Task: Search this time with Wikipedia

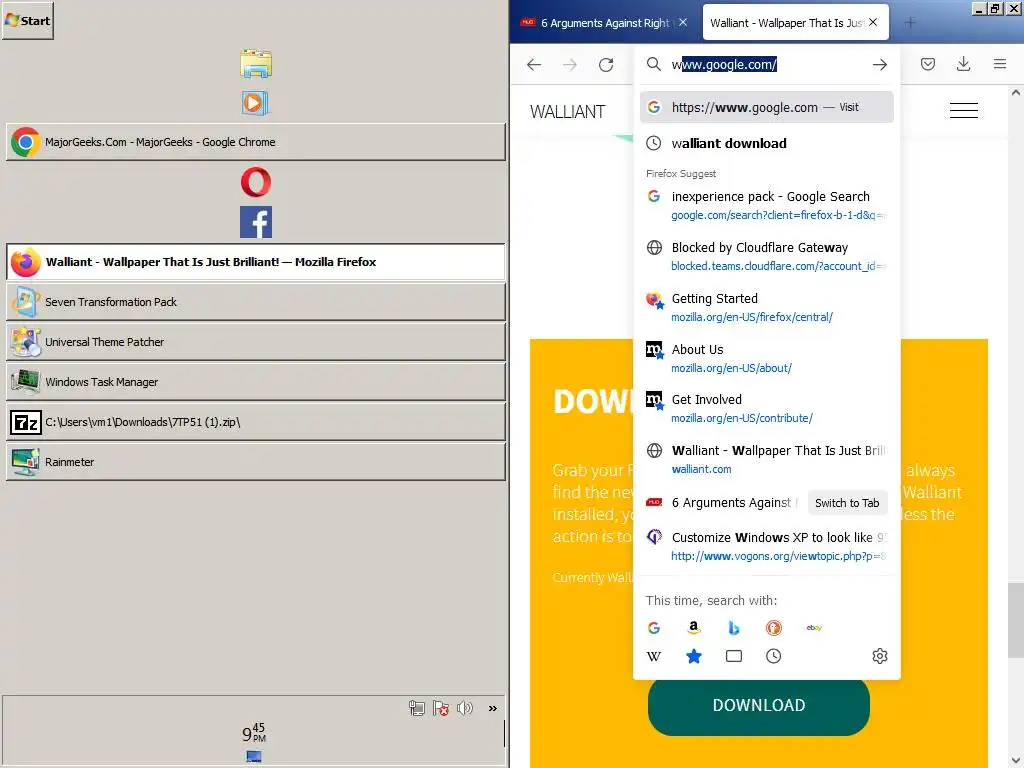Action: [x=654, y=656]
